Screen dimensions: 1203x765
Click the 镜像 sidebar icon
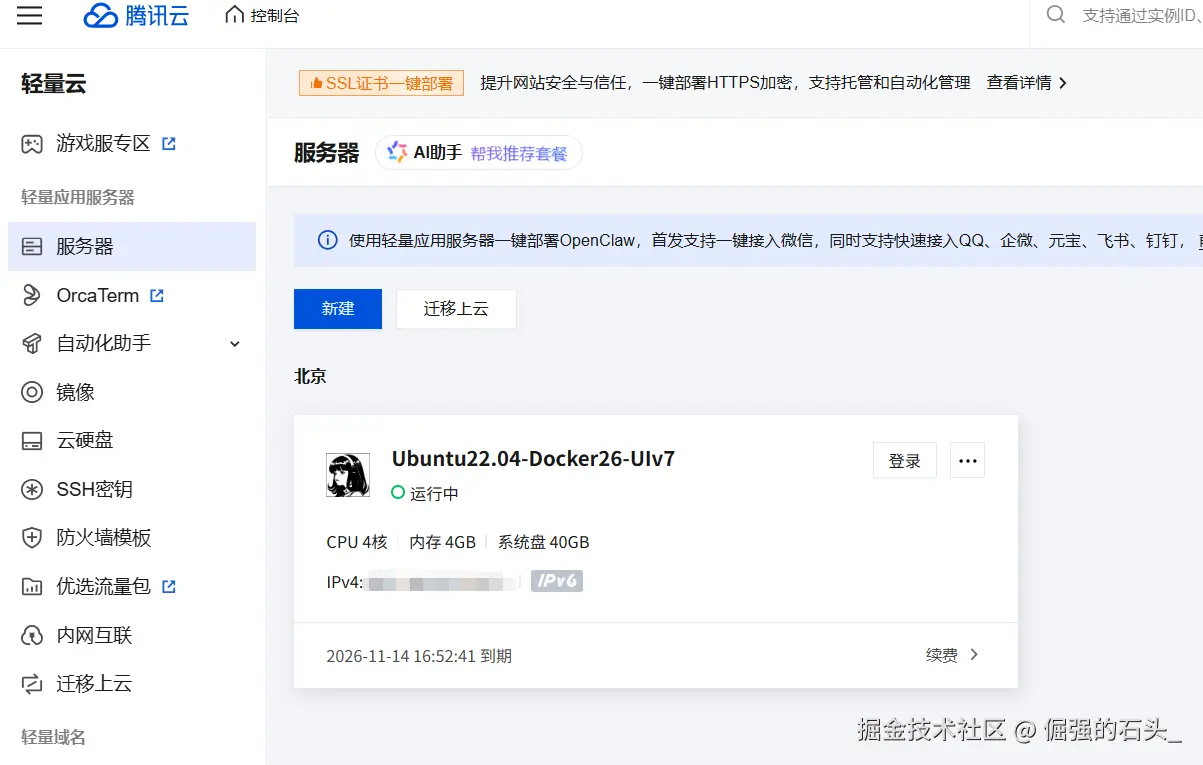(32, 392)
